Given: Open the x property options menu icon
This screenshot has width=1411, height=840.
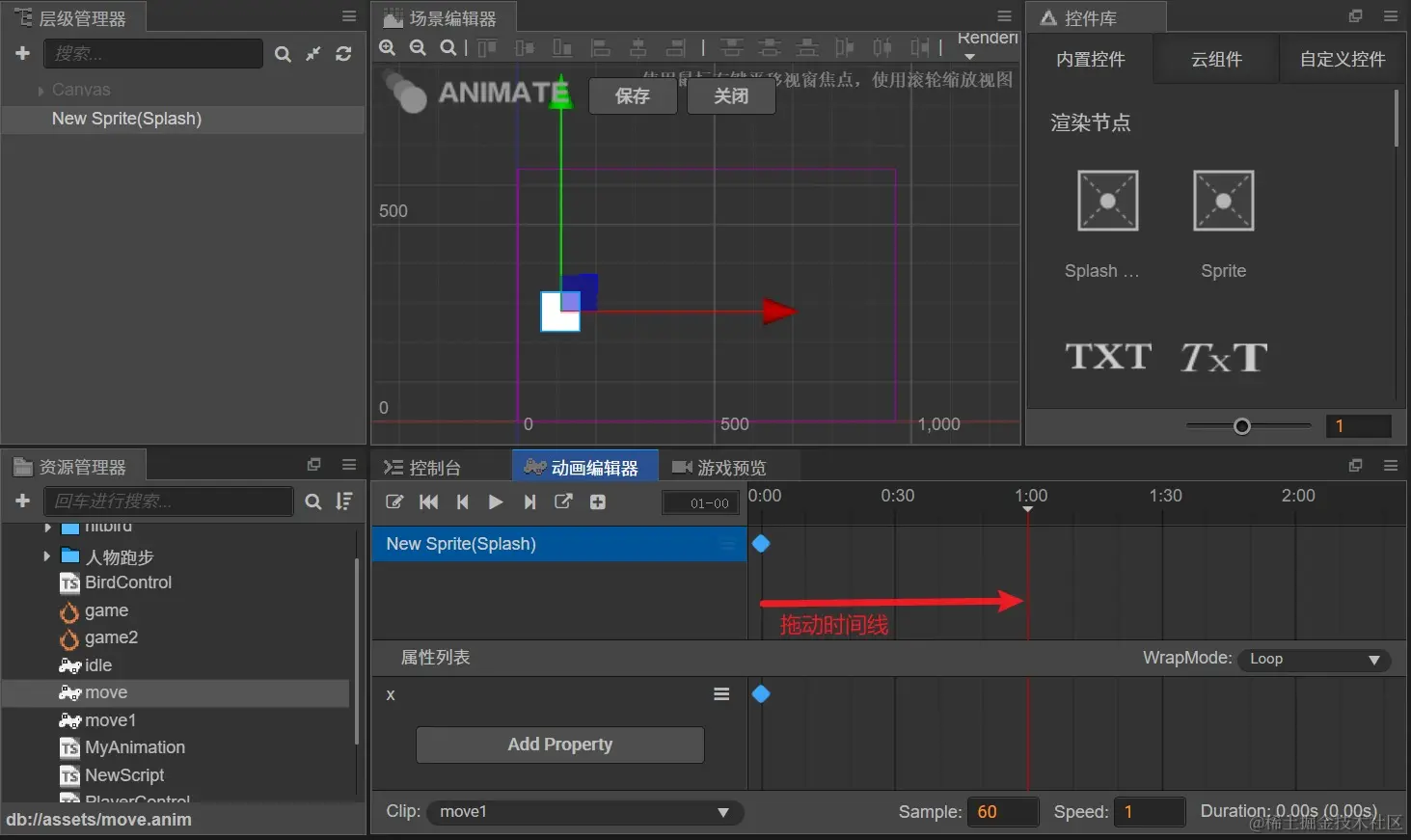Looking at the screenshot, I should click(721, 694).
